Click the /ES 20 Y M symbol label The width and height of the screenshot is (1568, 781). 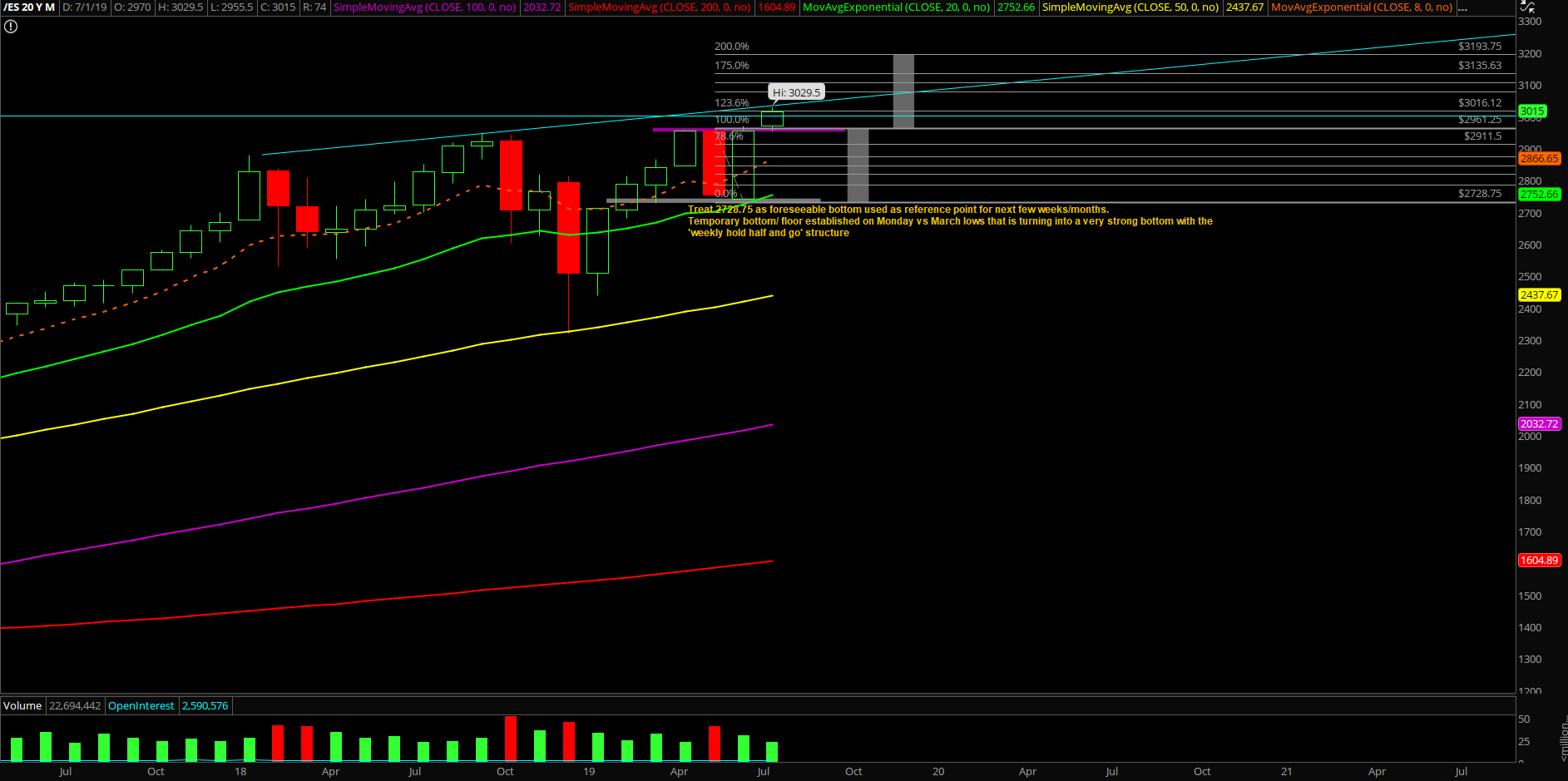point(29,7)
